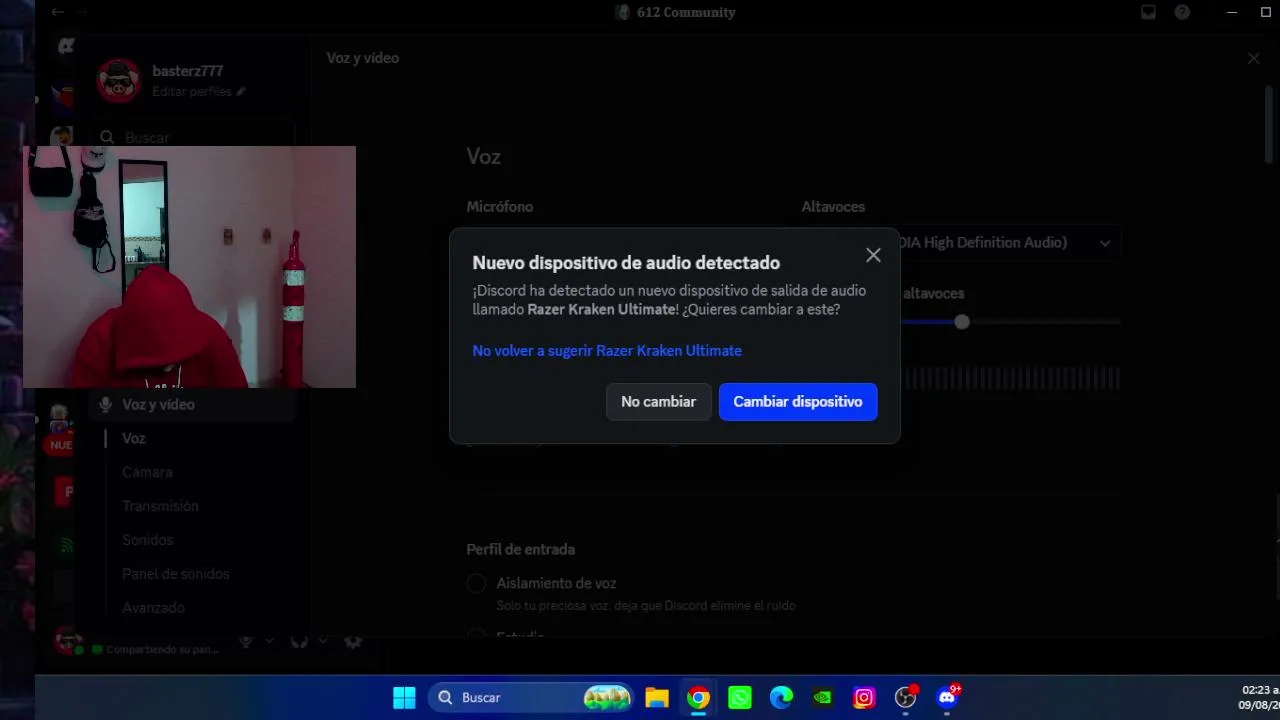Click the basterz777 profile avatar
The width and height of the screenshot is (1280, 720).
click(x=119, y=80)
